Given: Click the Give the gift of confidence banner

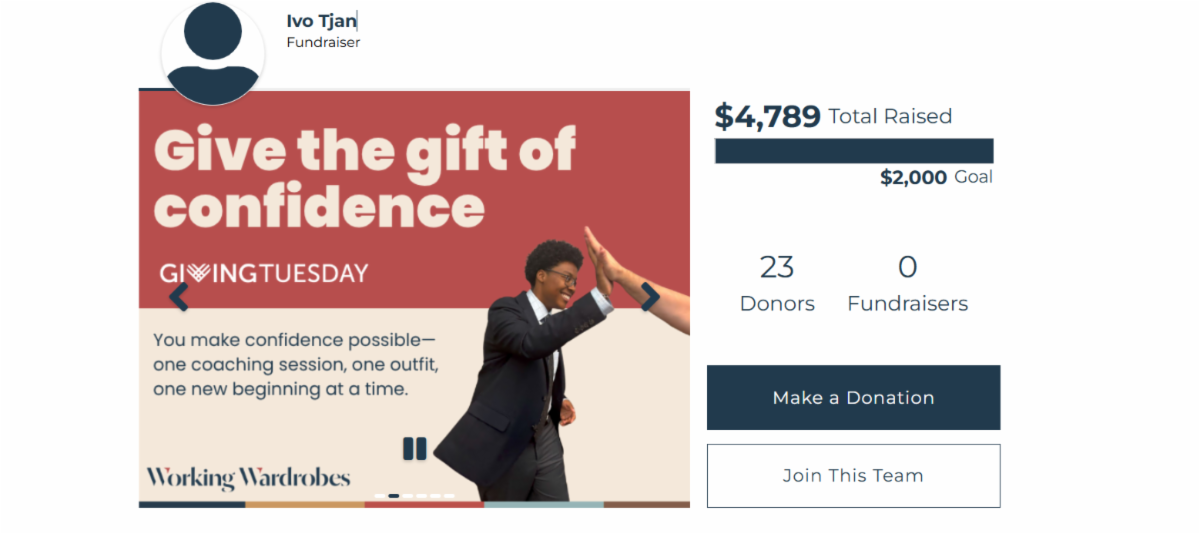Looking at the screenshot, I should coord(365,178).
